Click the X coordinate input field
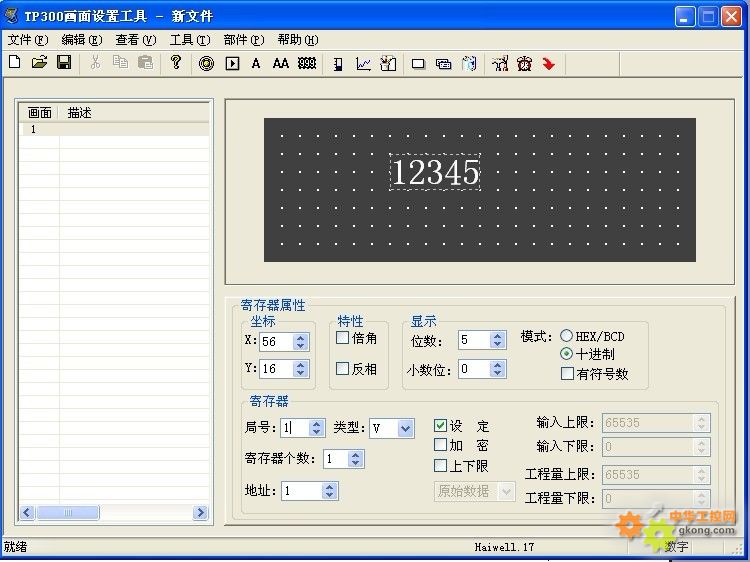The height and width of the screenshot is (562, 750). tap(277, 342)
